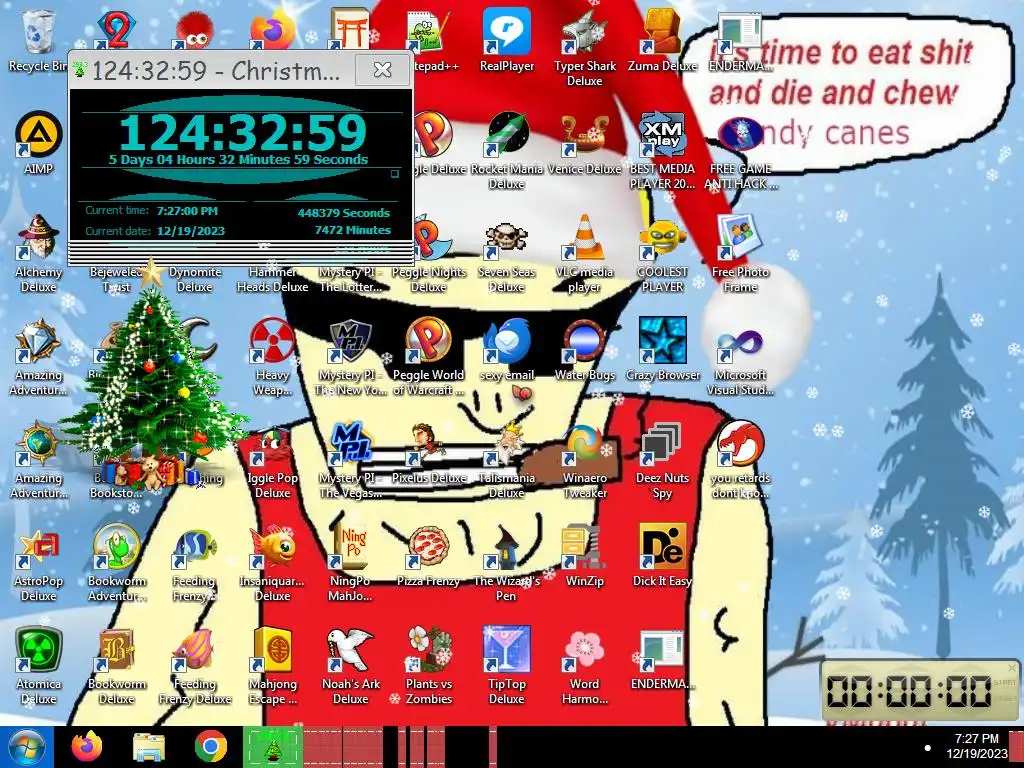This screenshot has height=768, width=1024.
Task: Launch the Pizza Frenzy game
Action: [x=428, y=556]
